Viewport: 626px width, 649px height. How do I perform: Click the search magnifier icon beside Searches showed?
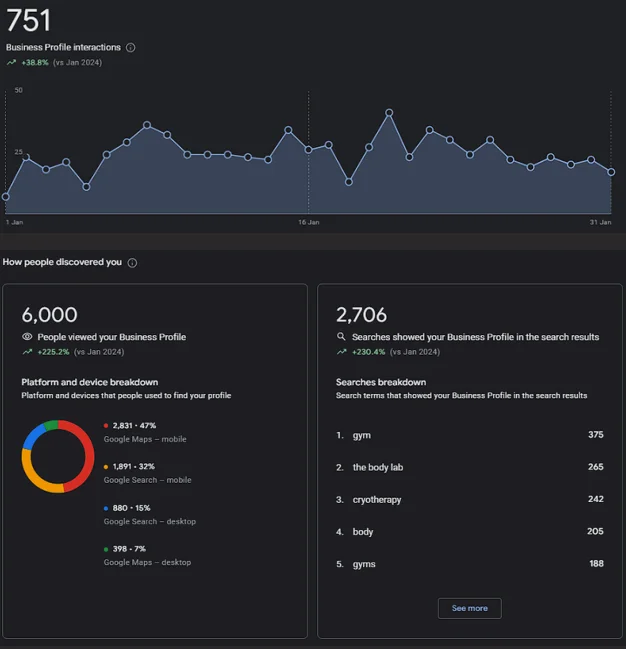pos(342,337)
